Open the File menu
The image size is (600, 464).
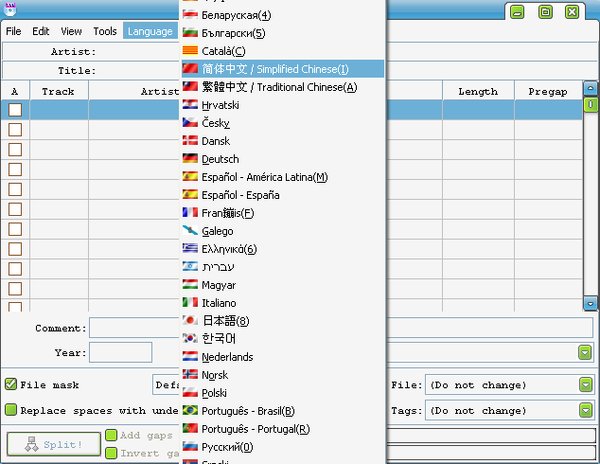(13, 31)
